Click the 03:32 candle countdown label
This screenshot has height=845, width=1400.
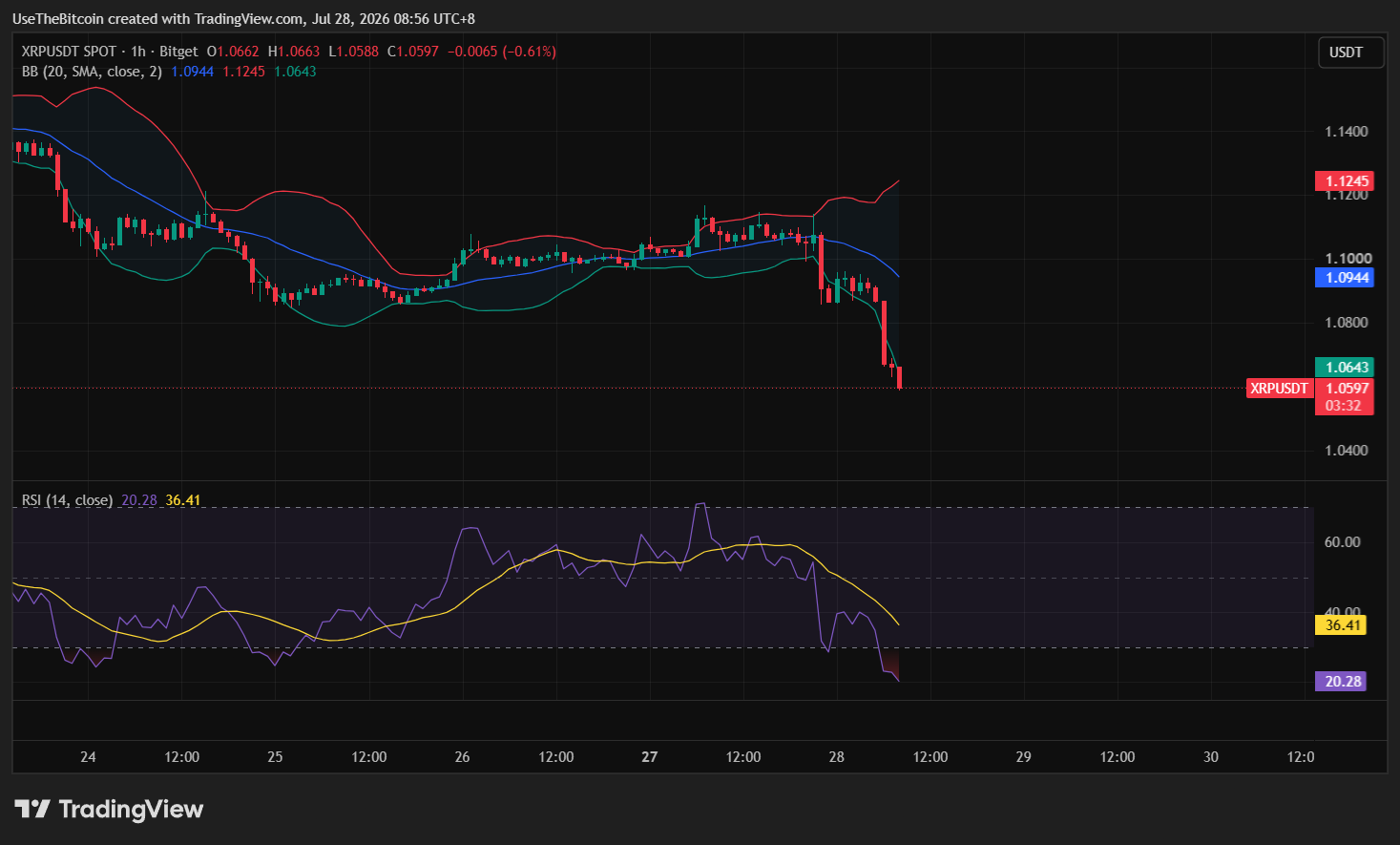[1344, 406]
